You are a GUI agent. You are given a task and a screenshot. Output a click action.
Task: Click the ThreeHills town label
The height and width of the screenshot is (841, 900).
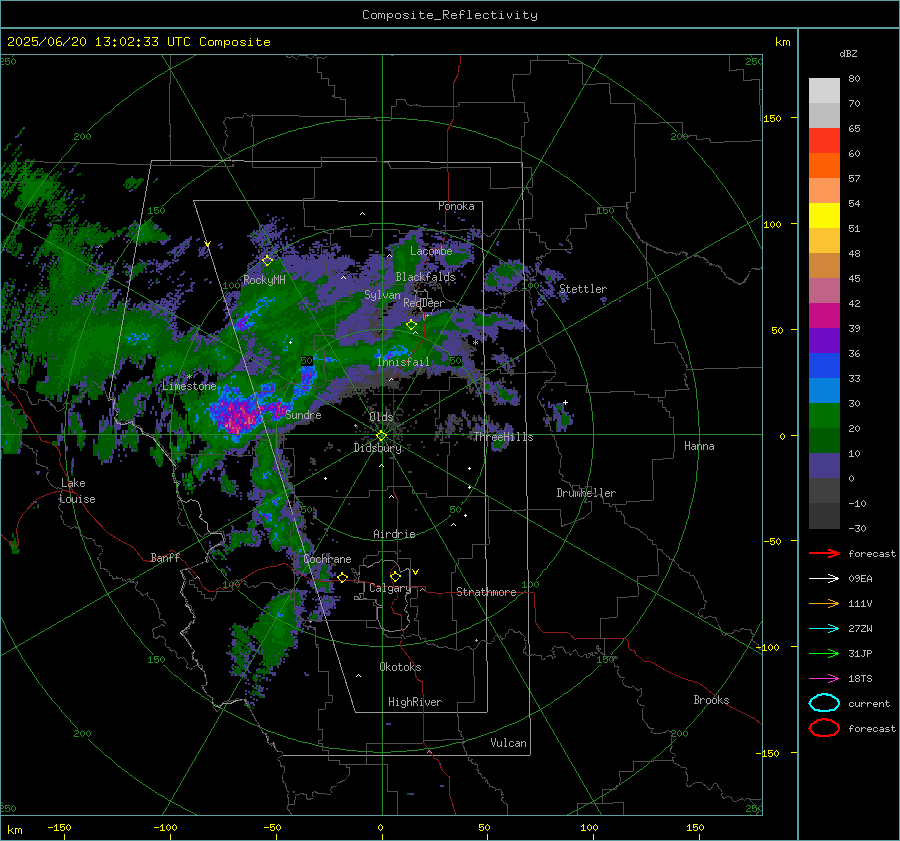[503, 437]
